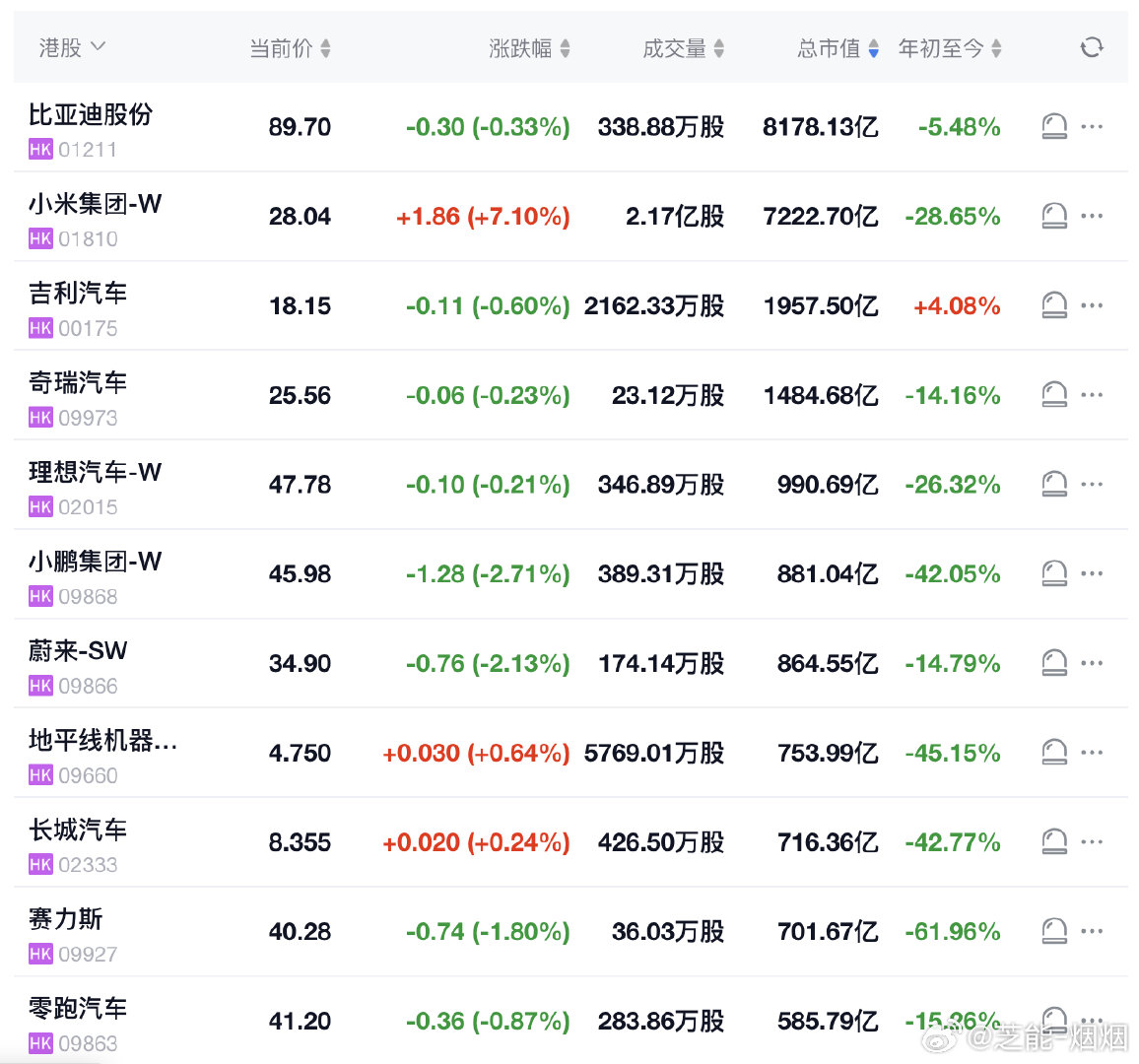Select stock code 09863
This screenshot has width=1139, height=1064.
[x=88, y=1043]
